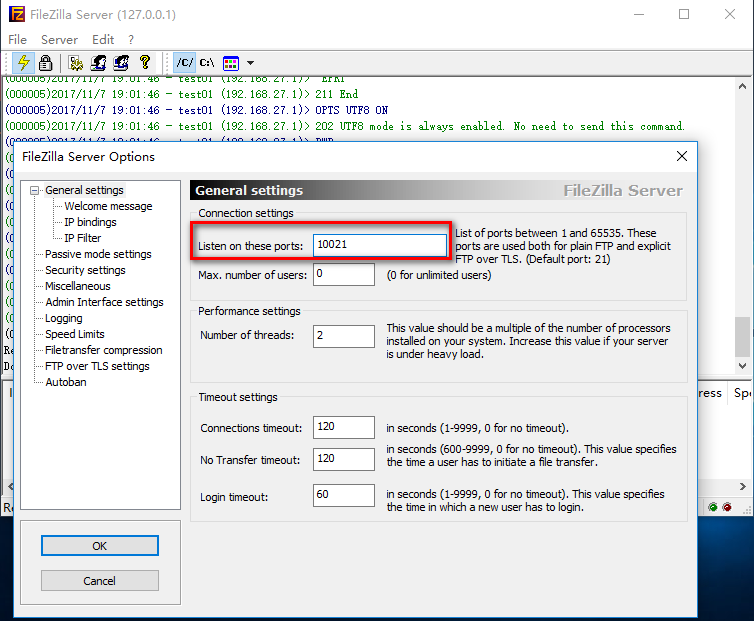Open the File menu
Viewport: 754px width, 621px height.
pos(17,39)
